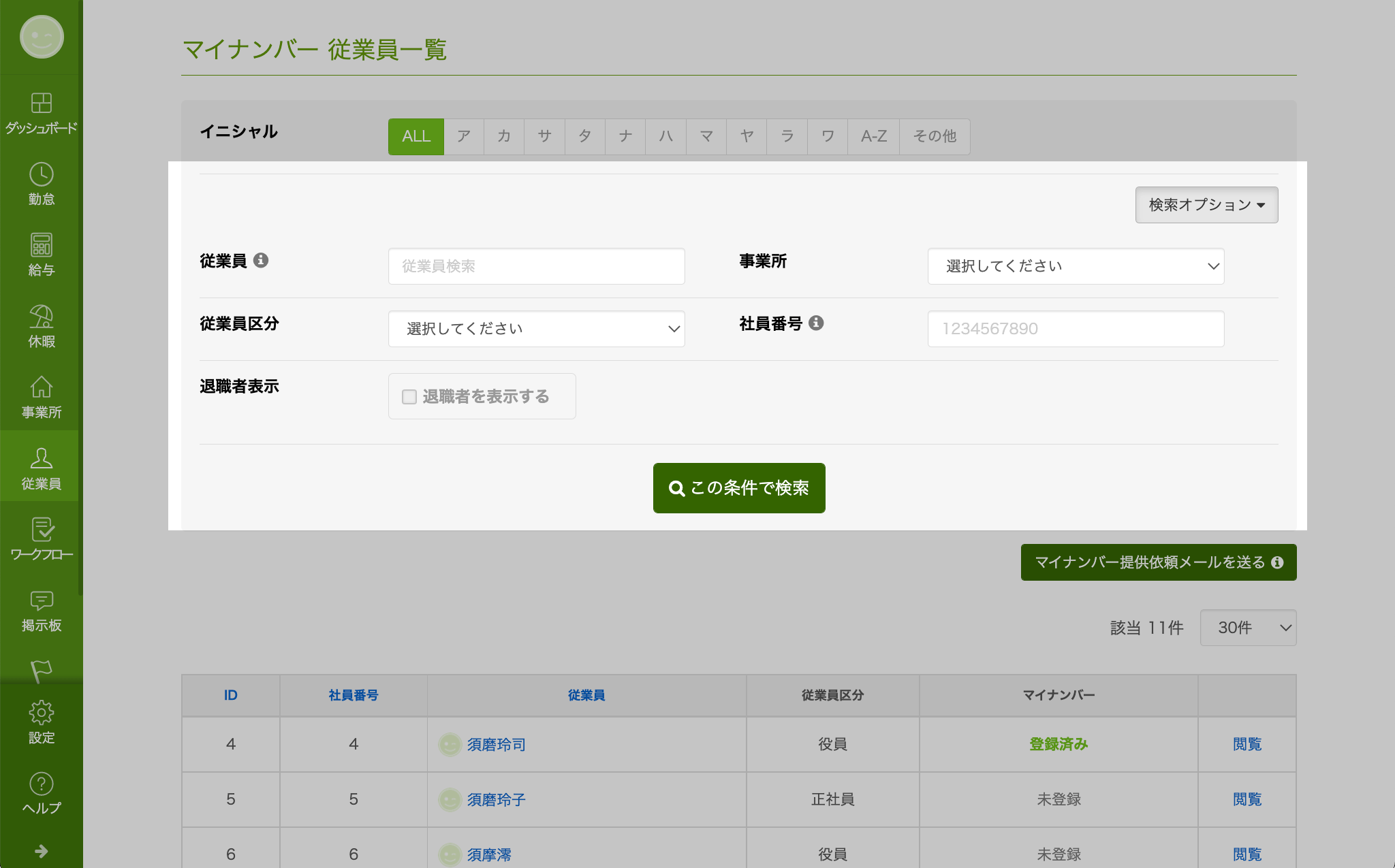
Task: Open 休暇 vacation umbrella icon
Action: coord(41,317)
